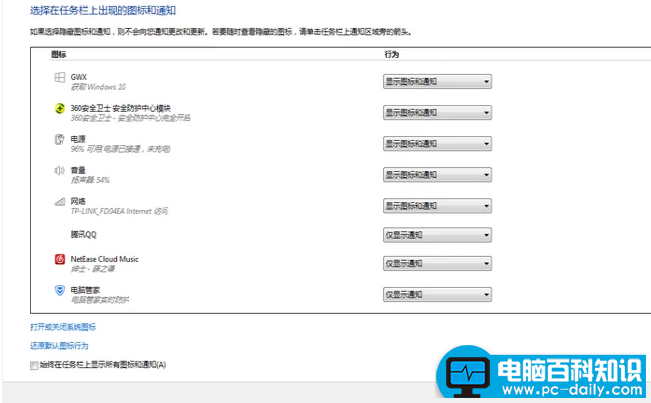The image size is (651, 403).
Task: Select the 电脑管家实时防护 description text
Action: [100, 300]
